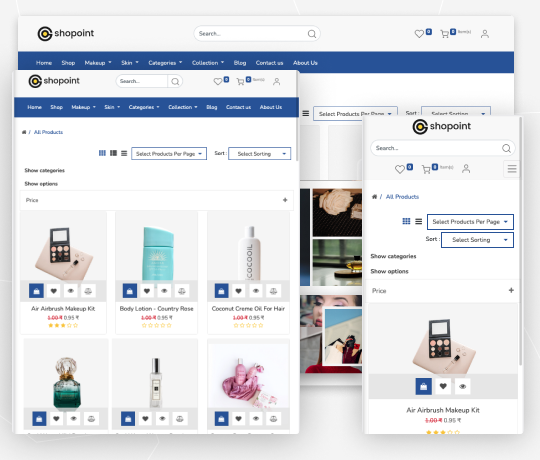This screenshot has height=460, width=540.
Task: Click star rating under Air Airbrush Makeup Kit
Action: click(x=63, y=325)
